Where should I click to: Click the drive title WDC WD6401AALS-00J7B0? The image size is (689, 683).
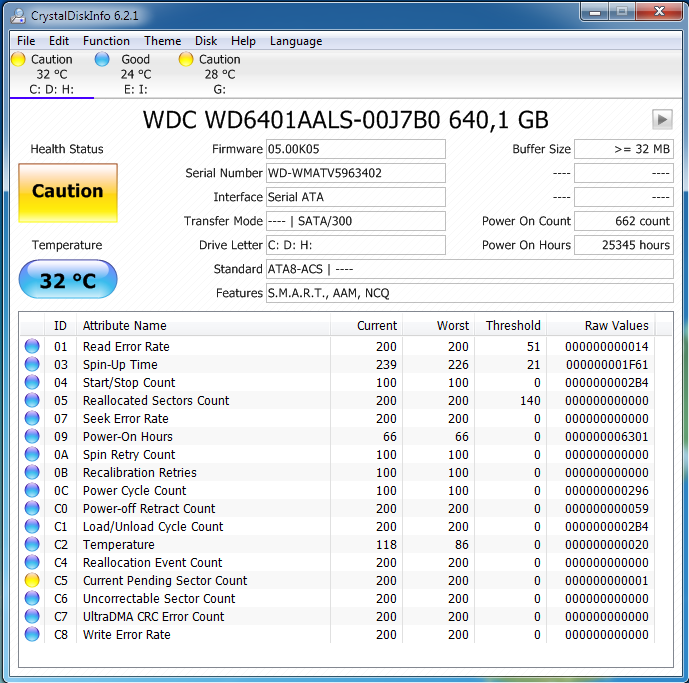coord(291,120)
